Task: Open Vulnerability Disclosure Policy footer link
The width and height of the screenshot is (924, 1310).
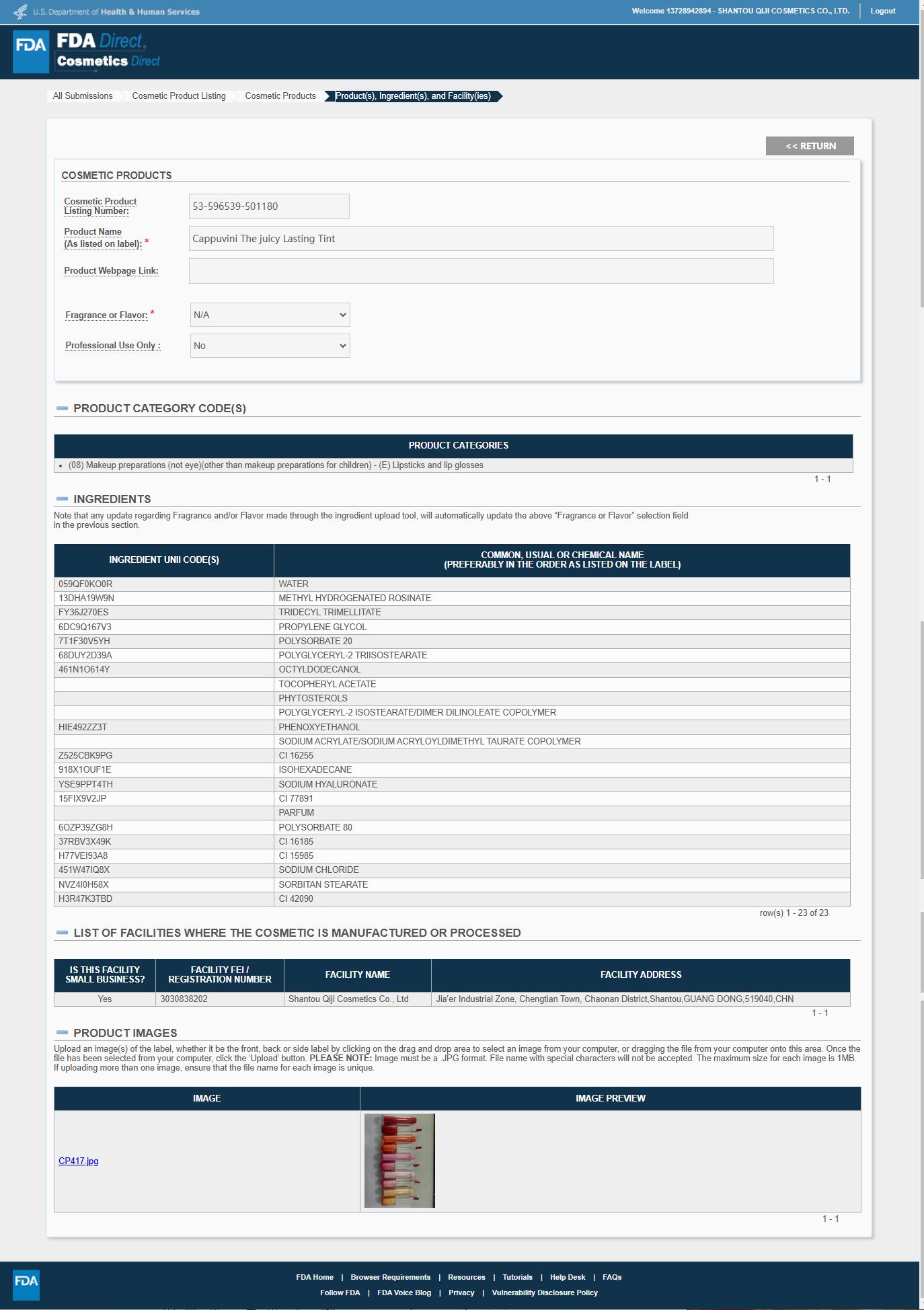Action: click(544, 1293)
